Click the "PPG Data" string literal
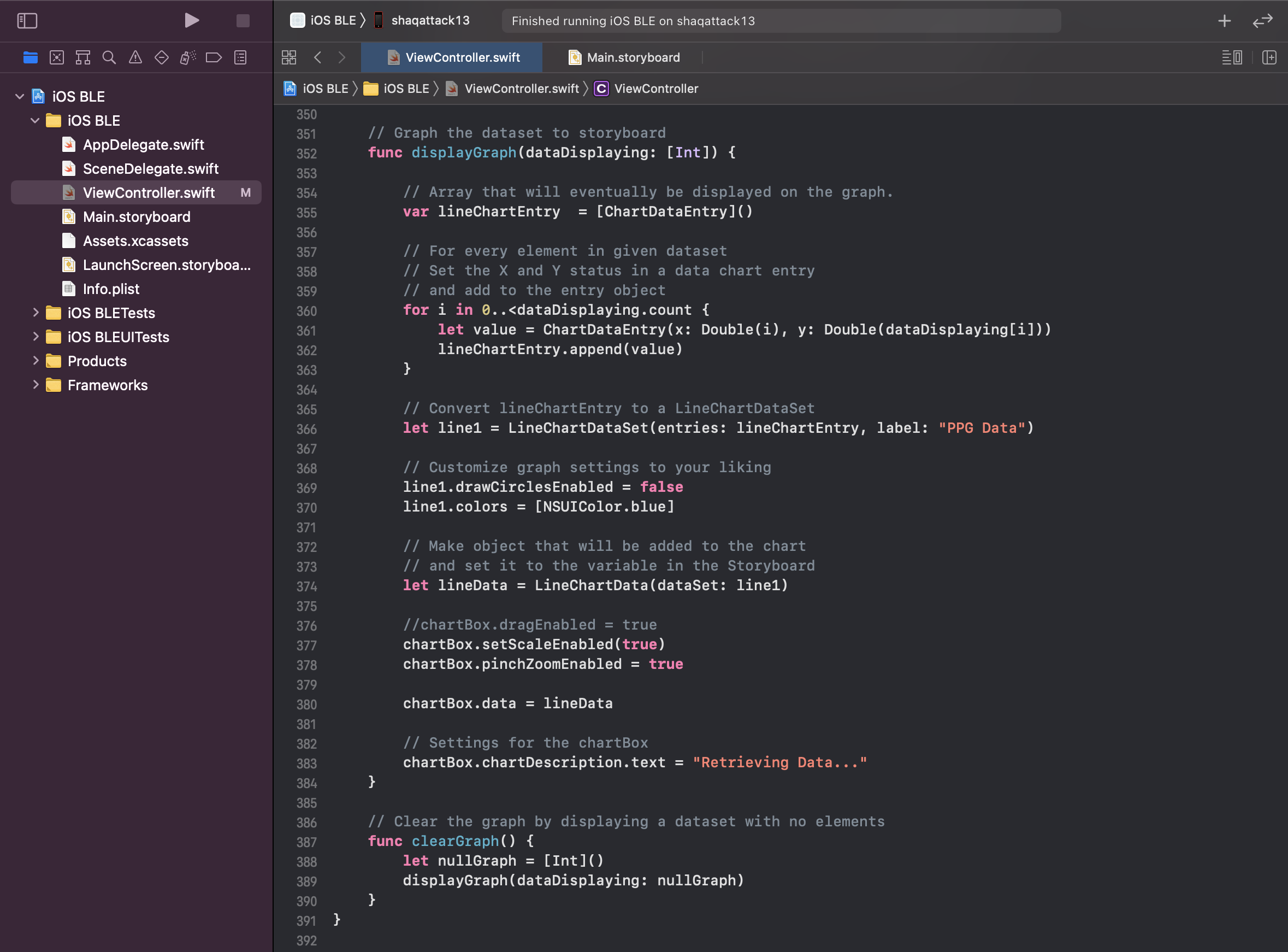Viewport: 1288px width, 952px height. [982, 428]
